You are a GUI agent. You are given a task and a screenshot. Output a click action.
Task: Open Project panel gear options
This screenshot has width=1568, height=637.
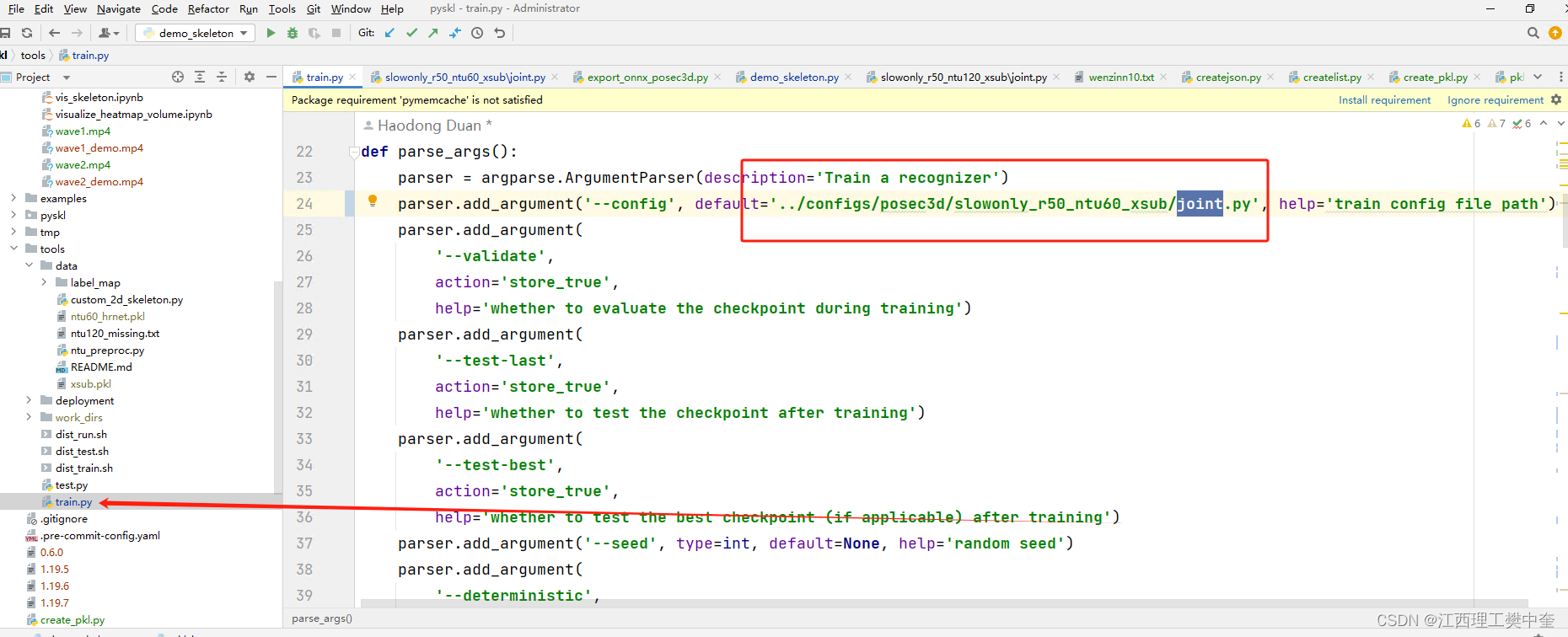click(250, 77)
